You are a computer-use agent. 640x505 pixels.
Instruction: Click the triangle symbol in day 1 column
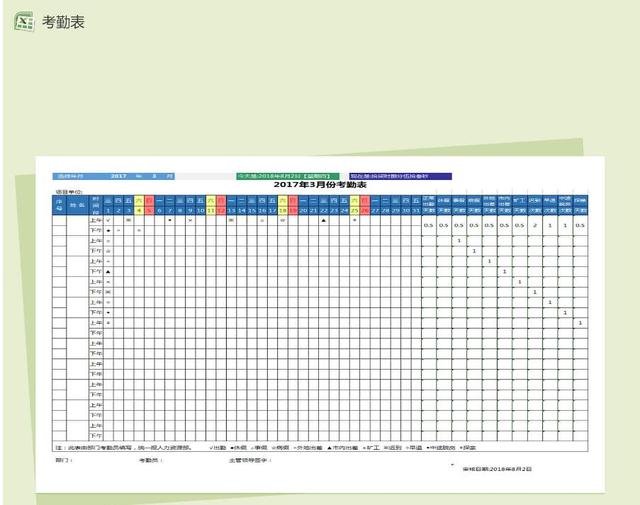[x=108, y=272]
